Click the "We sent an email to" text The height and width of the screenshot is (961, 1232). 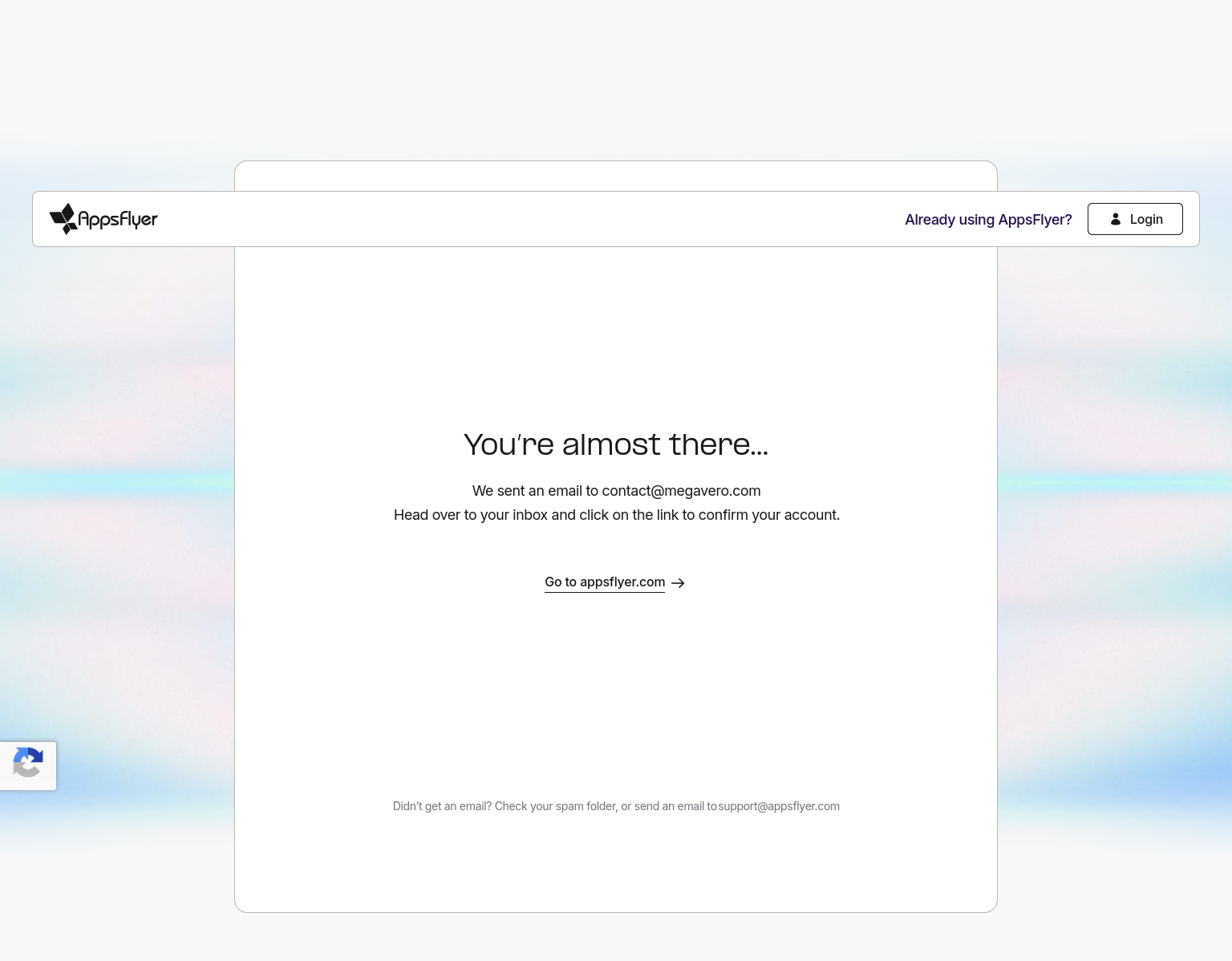point(535,491)
